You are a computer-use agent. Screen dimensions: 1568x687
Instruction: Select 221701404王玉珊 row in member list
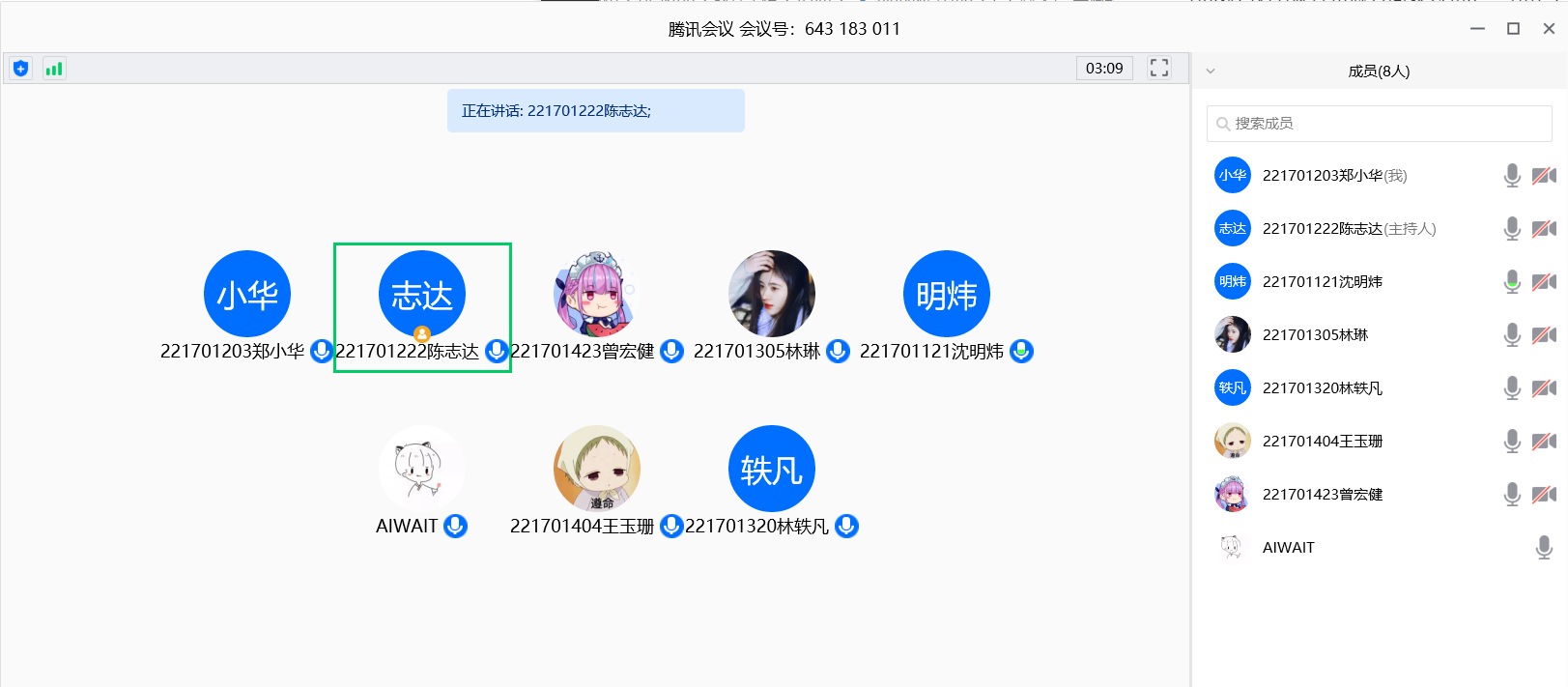1380,441
